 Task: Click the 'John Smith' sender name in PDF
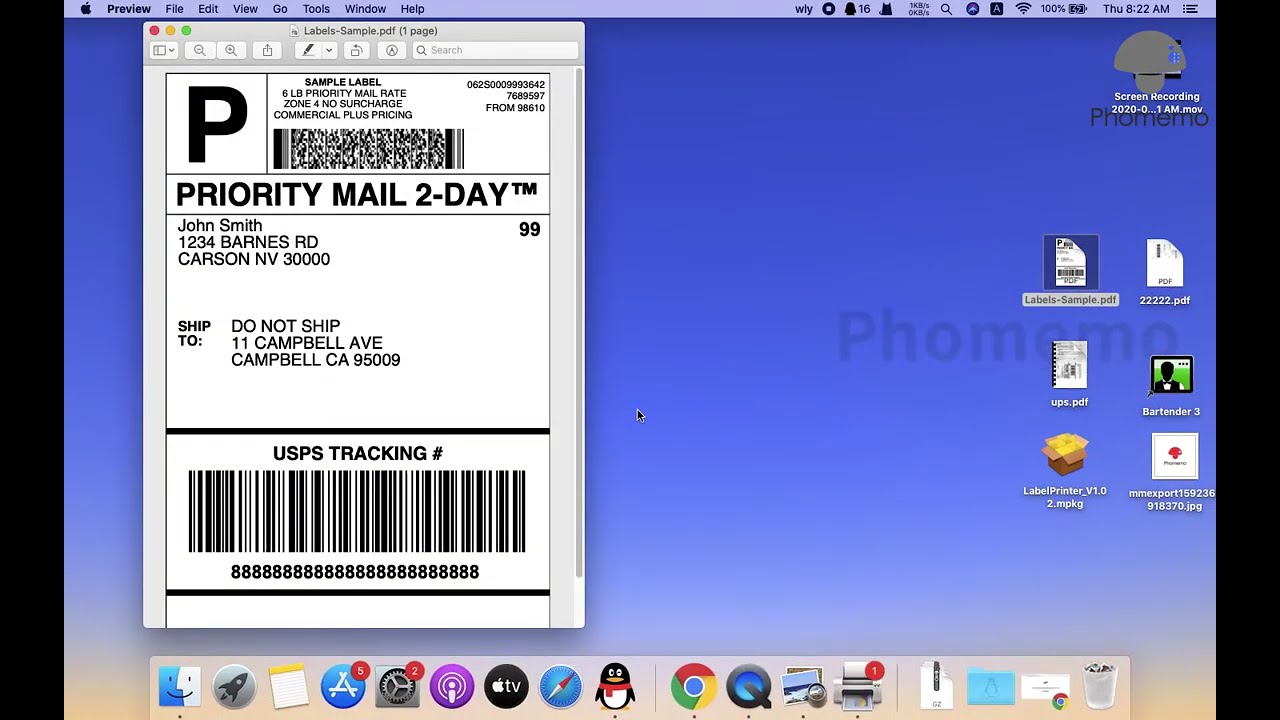click(x=220, y=226)
